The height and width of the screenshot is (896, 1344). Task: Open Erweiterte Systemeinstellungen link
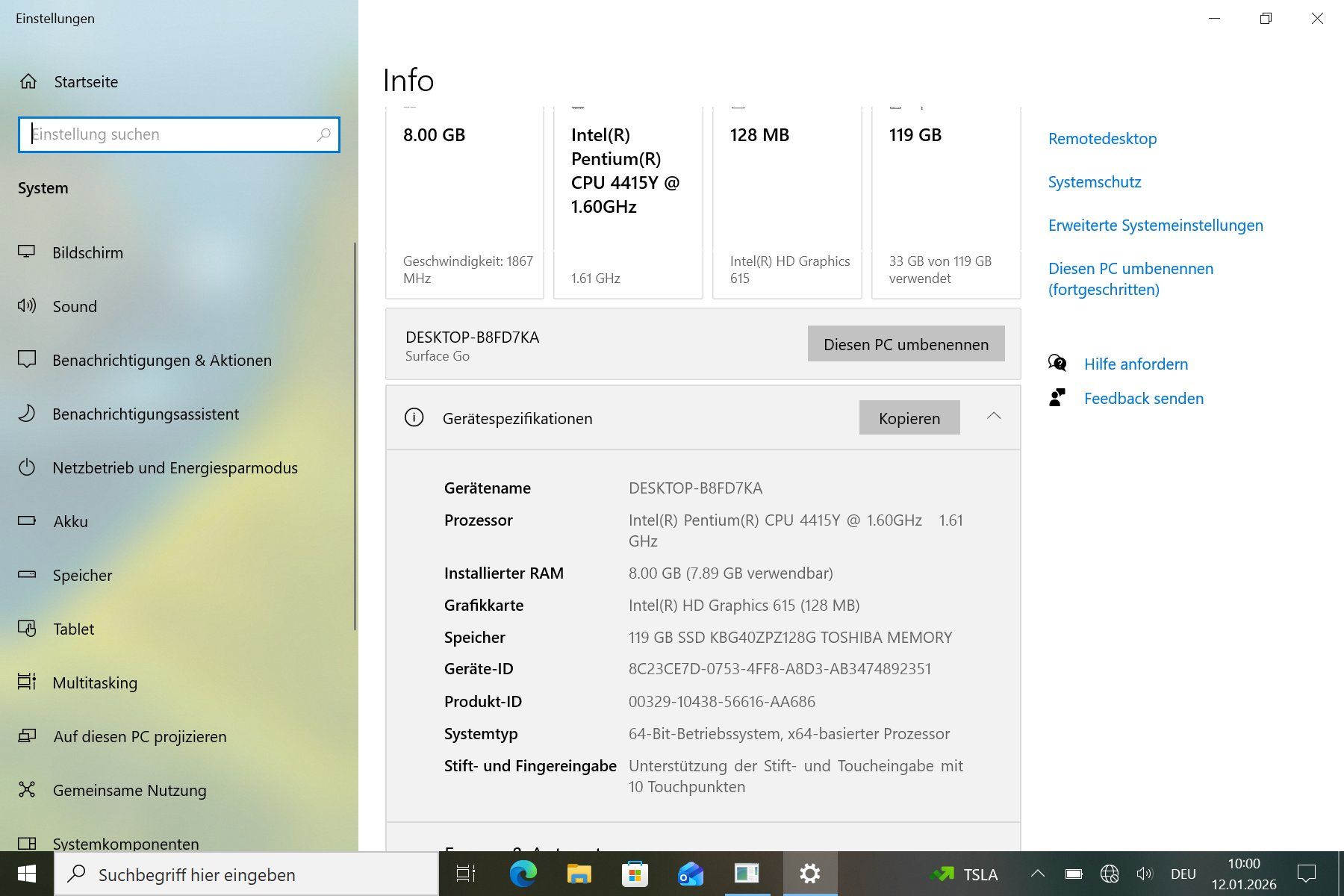pos(1156,225)
